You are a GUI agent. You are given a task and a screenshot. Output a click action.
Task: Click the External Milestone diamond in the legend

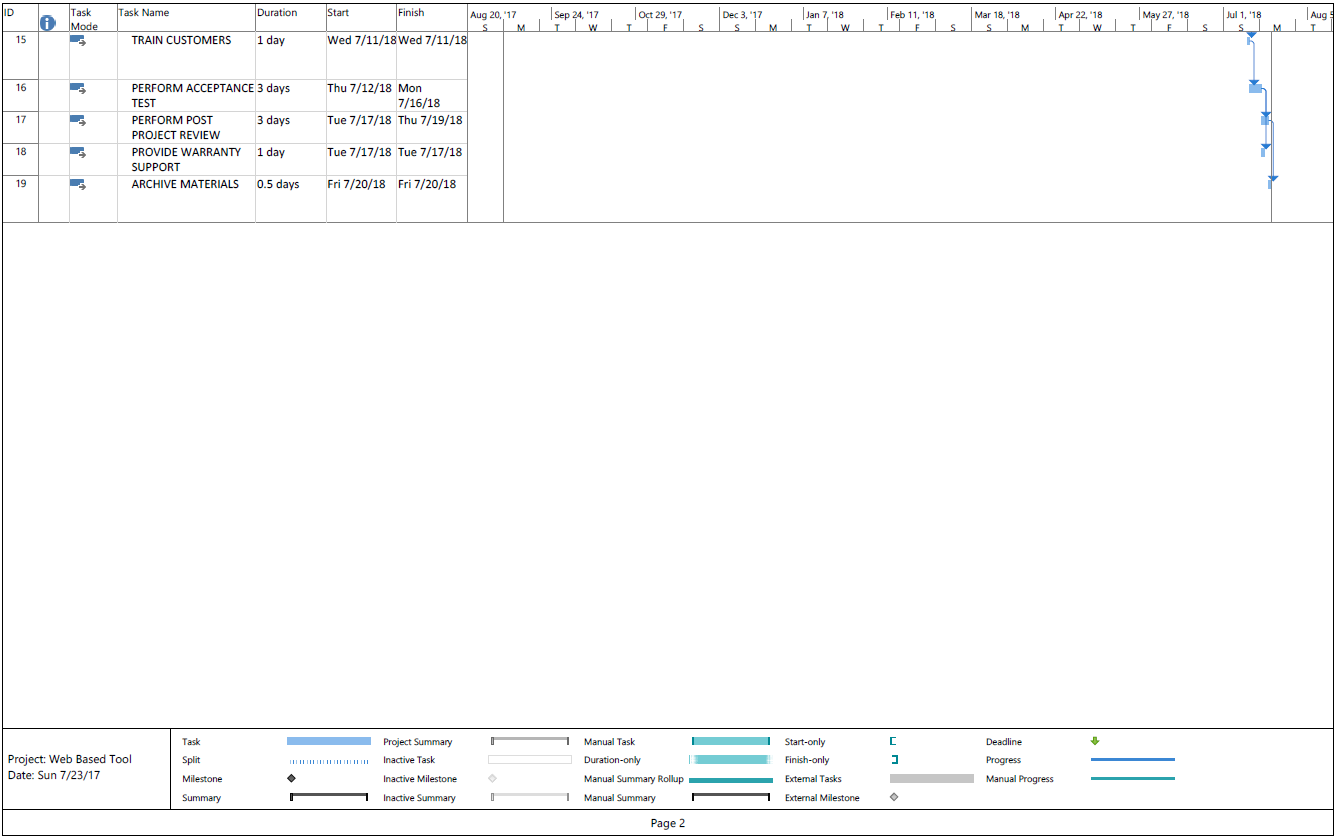click(893, 797)
